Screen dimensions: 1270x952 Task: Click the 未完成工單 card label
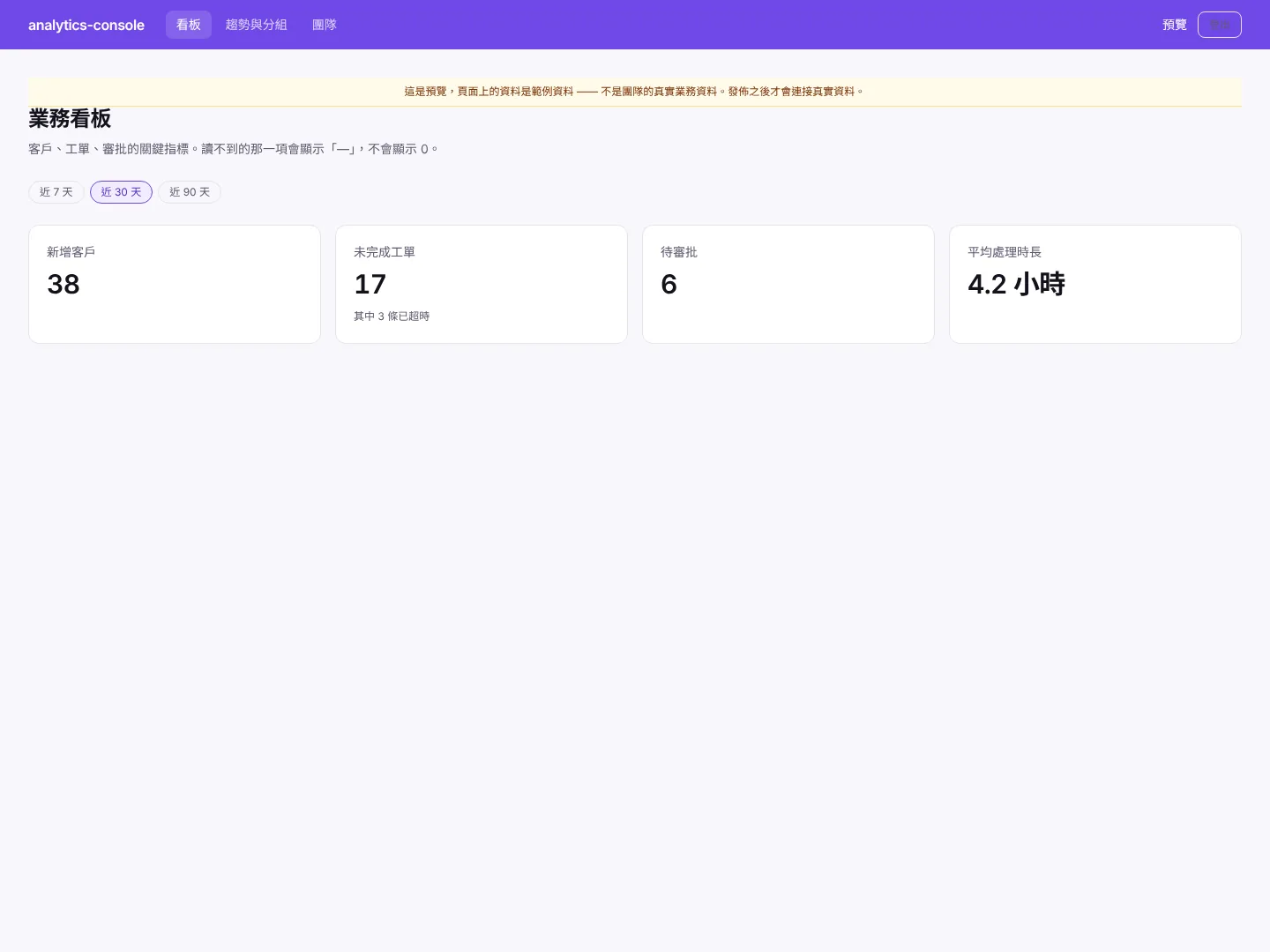(385, 252)
